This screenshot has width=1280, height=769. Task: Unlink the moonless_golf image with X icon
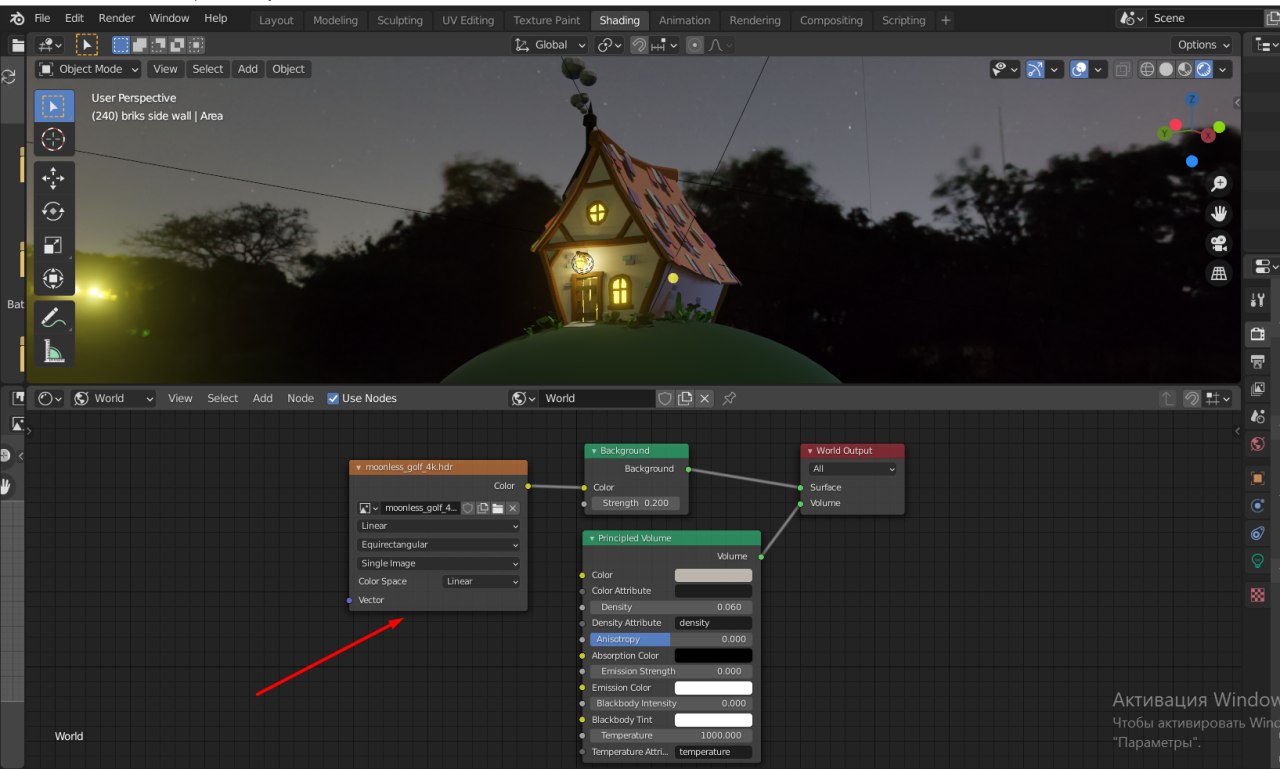point(512,508)
